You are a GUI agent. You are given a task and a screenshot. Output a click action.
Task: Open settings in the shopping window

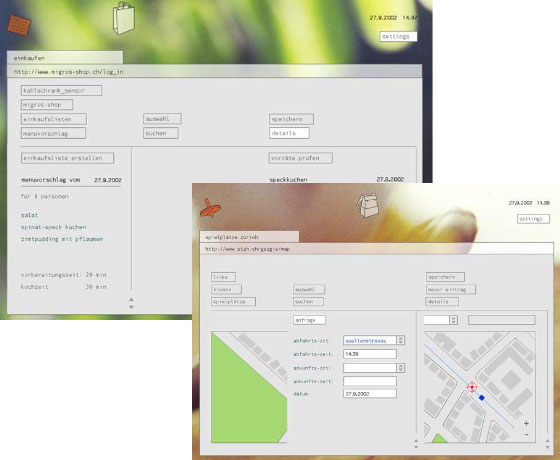(x=398, y=36)
